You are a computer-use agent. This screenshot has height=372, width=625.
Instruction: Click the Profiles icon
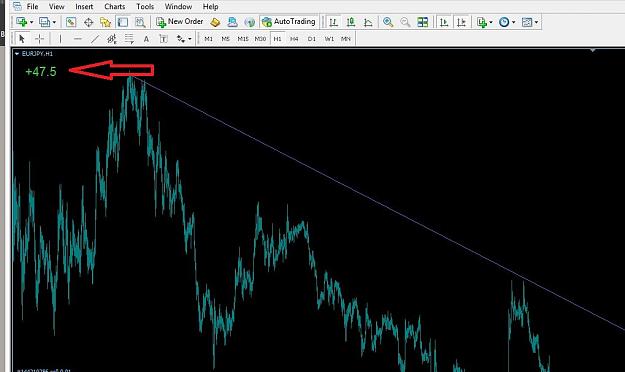coord(45,22)
